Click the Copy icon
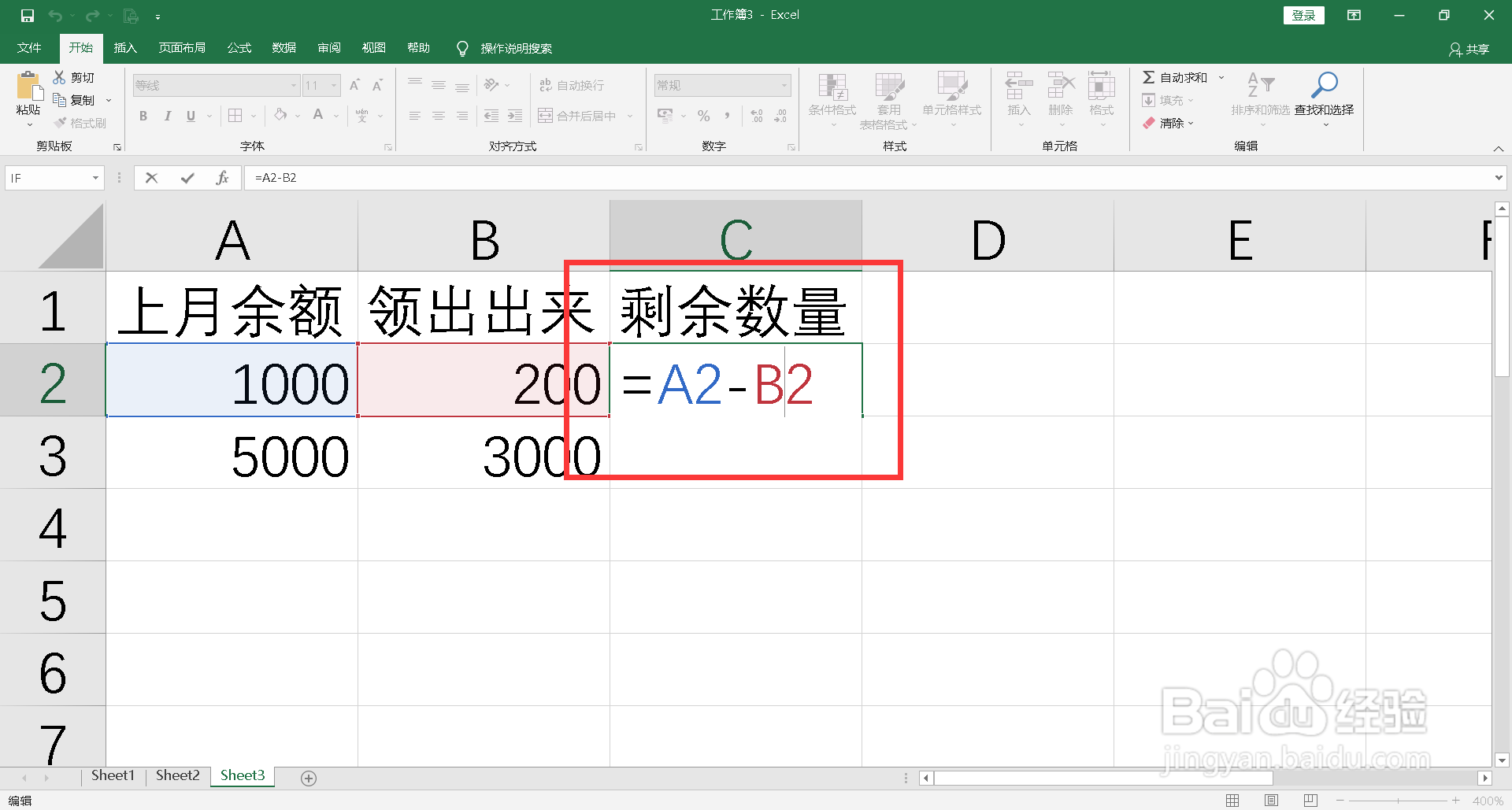The height and width of the screenshot is (810, 1512). 59,100
